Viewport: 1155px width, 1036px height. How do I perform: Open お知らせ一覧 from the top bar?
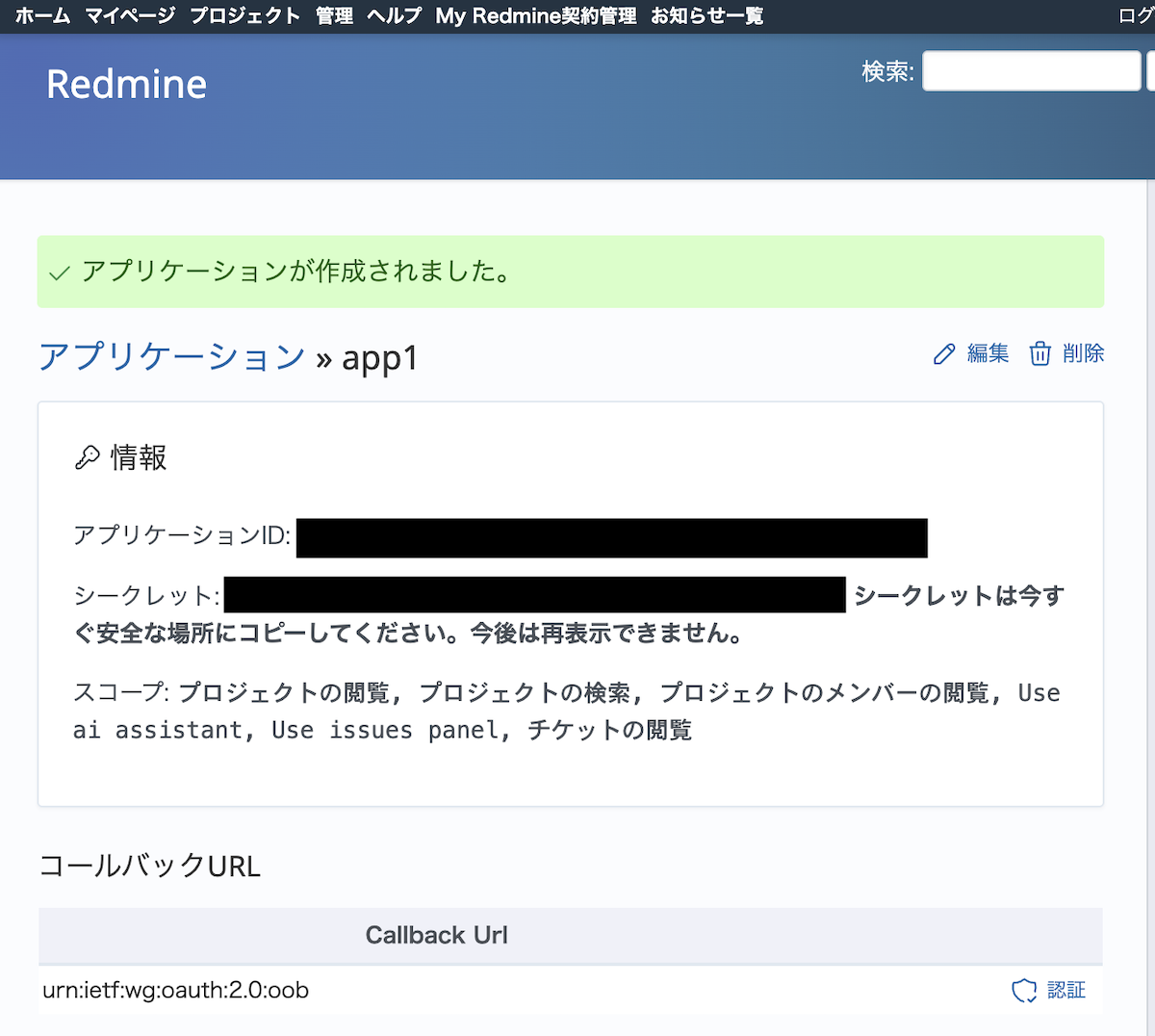[x=706, y=15]
